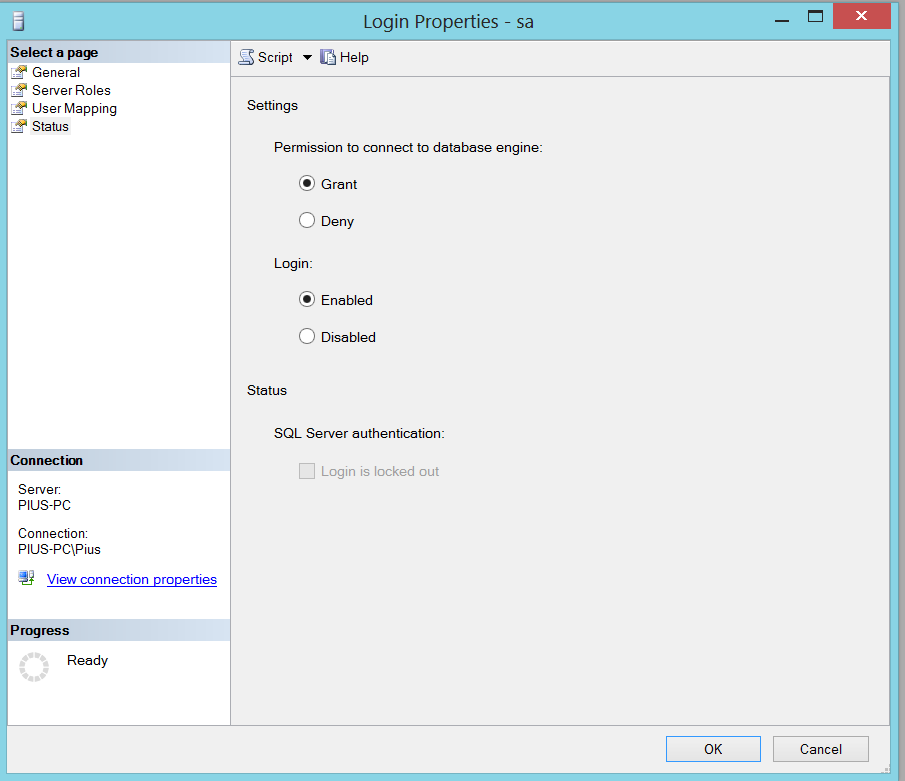Click the Script scroll icon in toolbar
The height and width of the screenshot is (781, 905).
pos(246,57)
